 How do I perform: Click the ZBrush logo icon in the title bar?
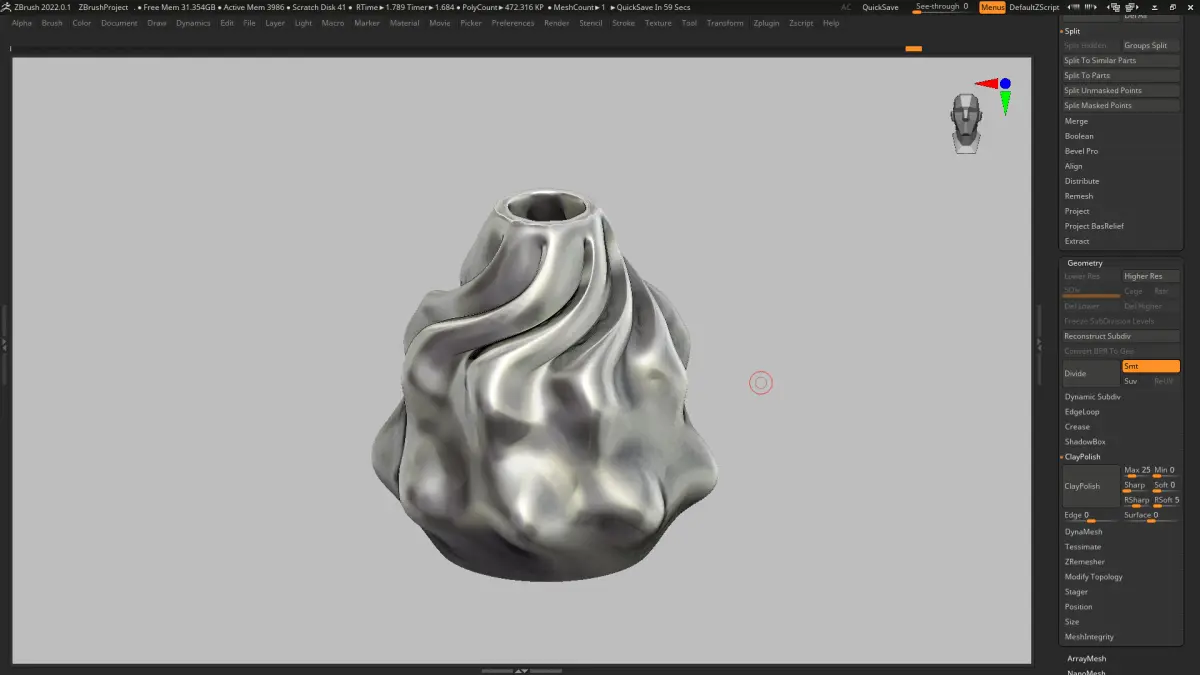(x=6, y=7)
